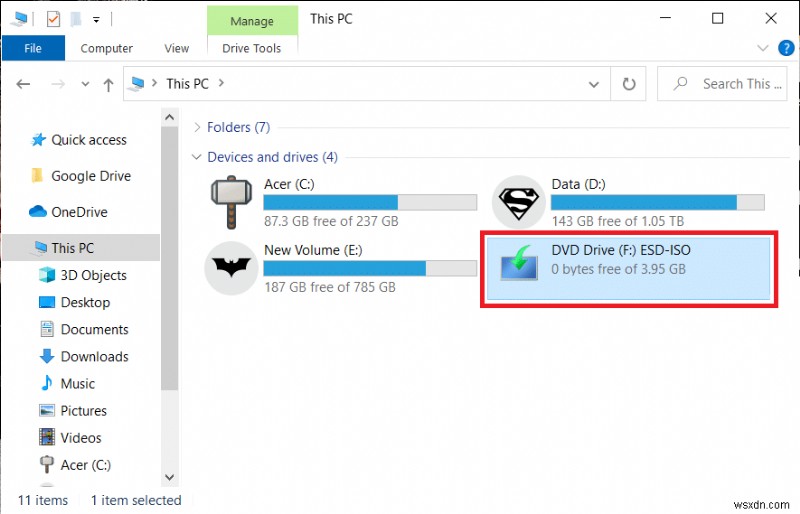This screenshot has height=514, width=800.
Task: Switch to the View ribbon tab
Action: pos(177,48)
